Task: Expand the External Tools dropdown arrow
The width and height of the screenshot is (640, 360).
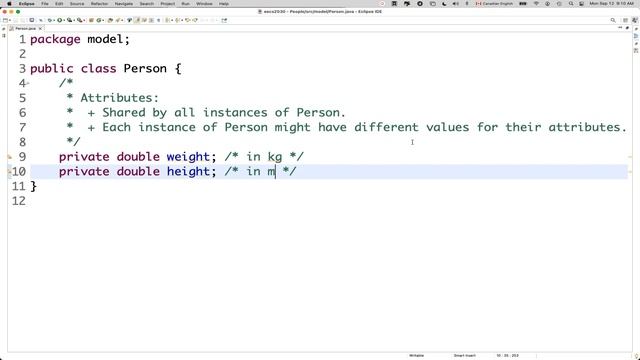Action: pos(84,20)
